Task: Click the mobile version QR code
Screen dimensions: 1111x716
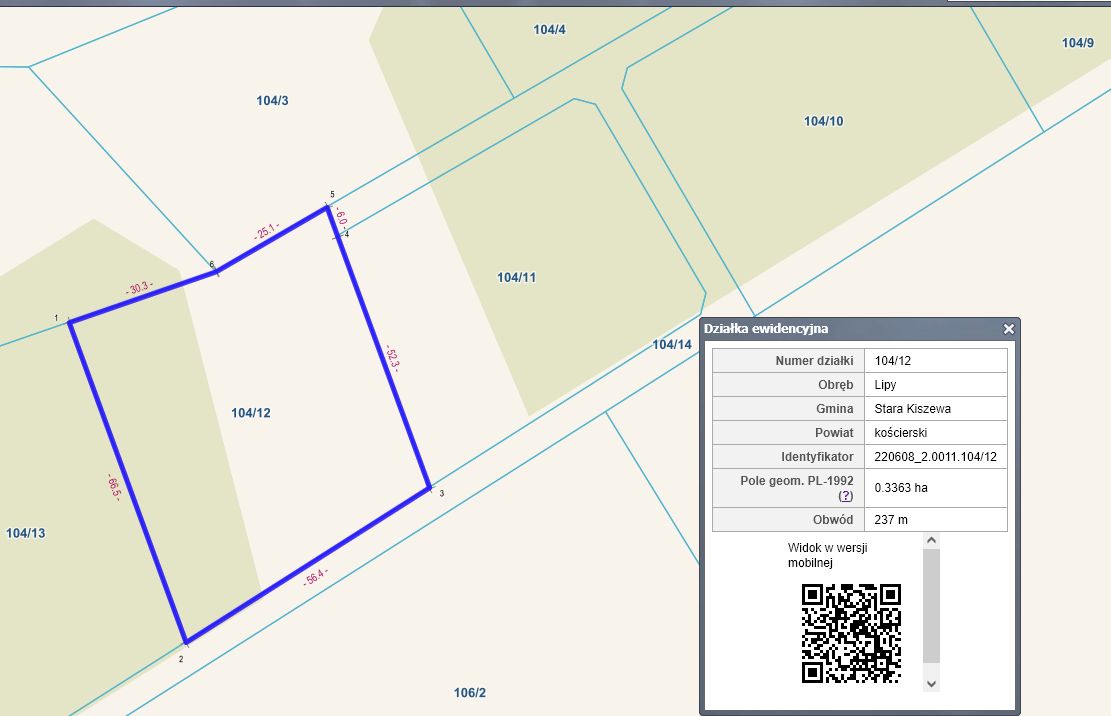Action: click(851, 633)
